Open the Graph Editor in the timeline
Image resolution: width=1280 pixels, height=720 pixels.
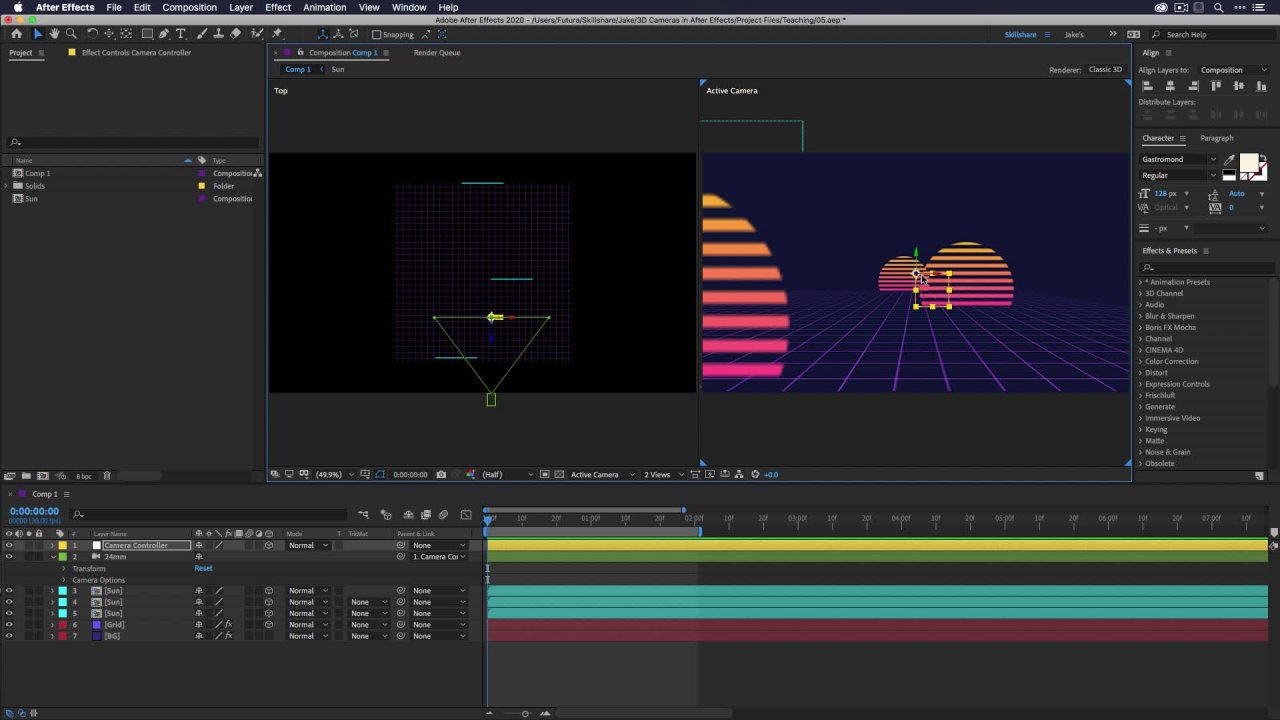[466, 514]
